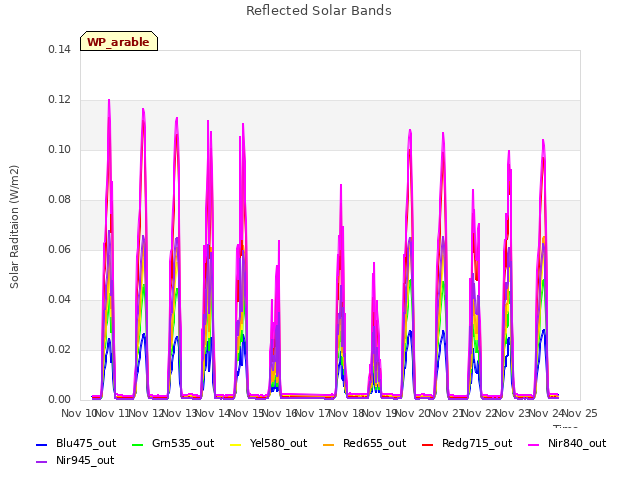Click the 0.10 y-axis tick label

[x=59, y=150]
